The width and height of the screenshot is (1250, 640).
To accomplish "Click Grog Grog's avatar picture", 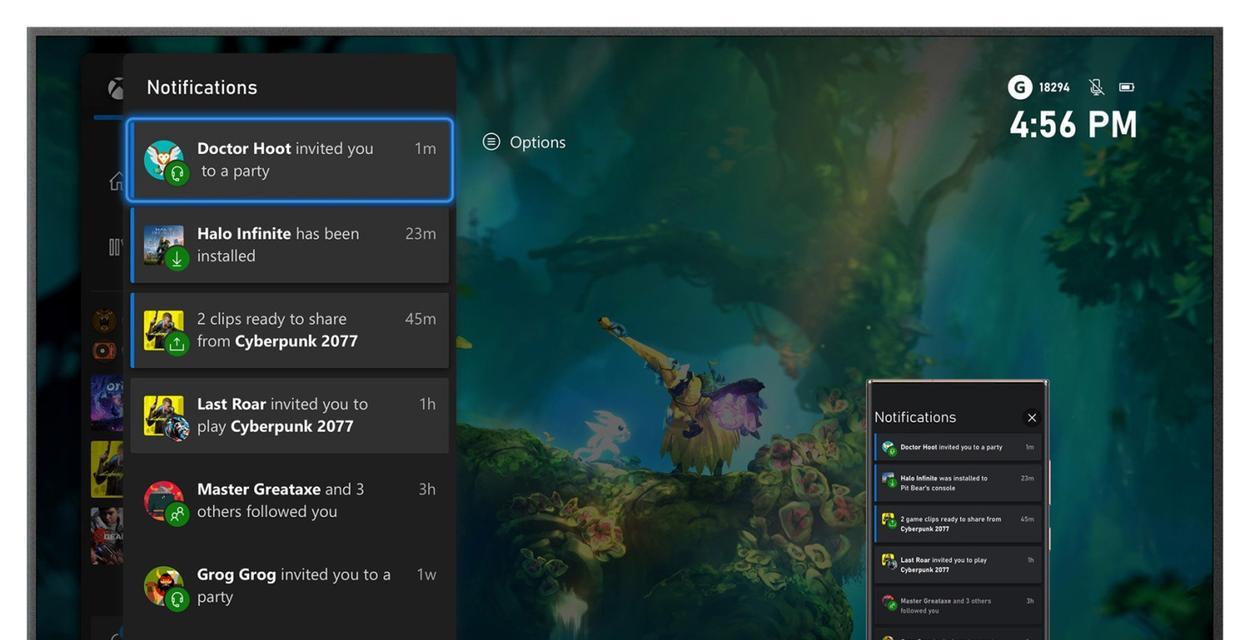I will (x=163, y=585).
